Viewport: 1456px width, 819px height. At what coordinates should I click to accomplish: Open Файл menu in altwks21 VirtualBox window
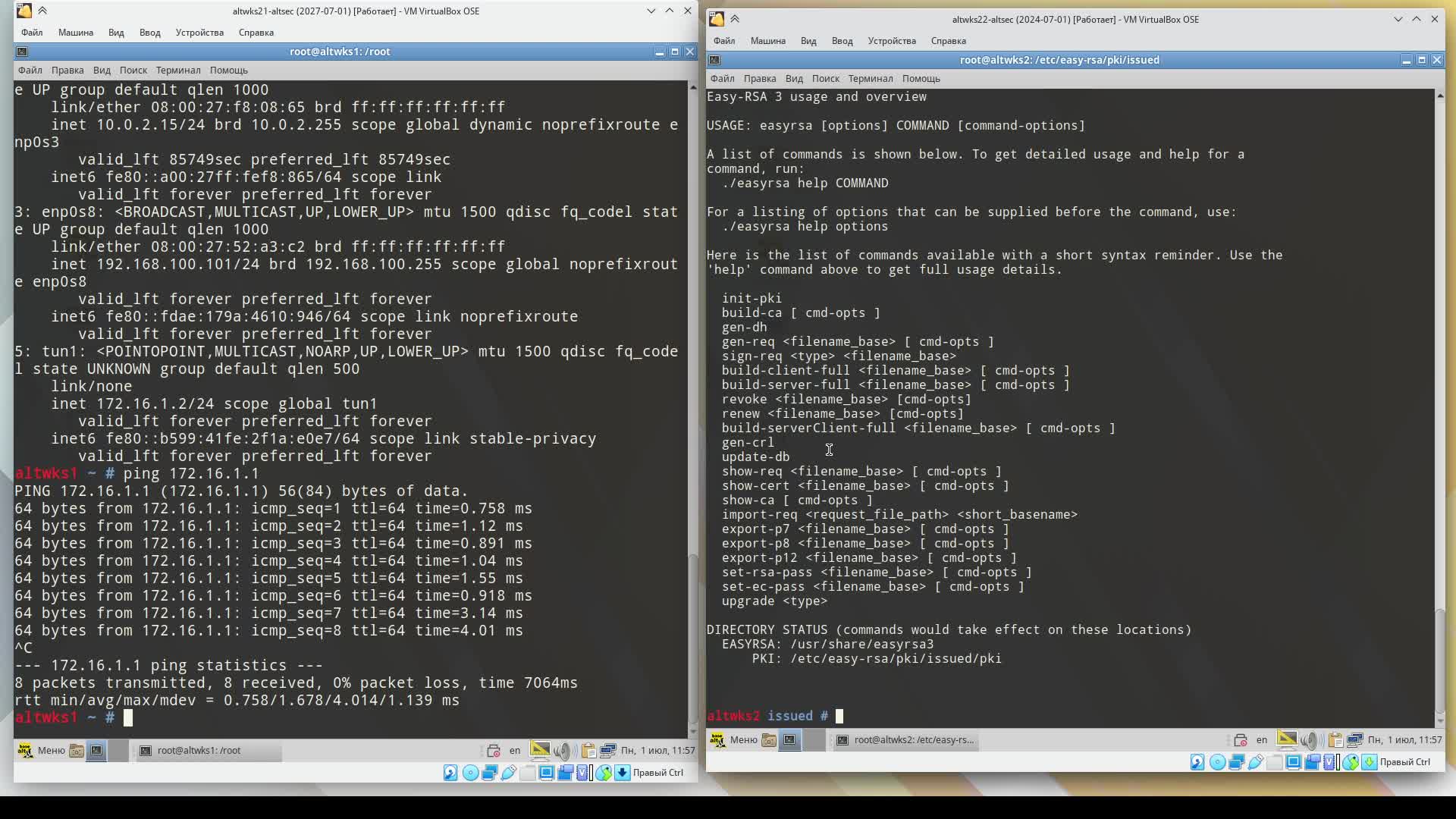click(31, 33)
